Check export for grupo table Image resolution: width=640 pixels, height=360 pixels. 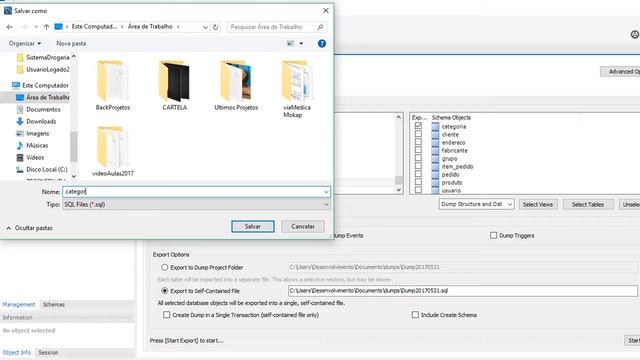point(418,158)
